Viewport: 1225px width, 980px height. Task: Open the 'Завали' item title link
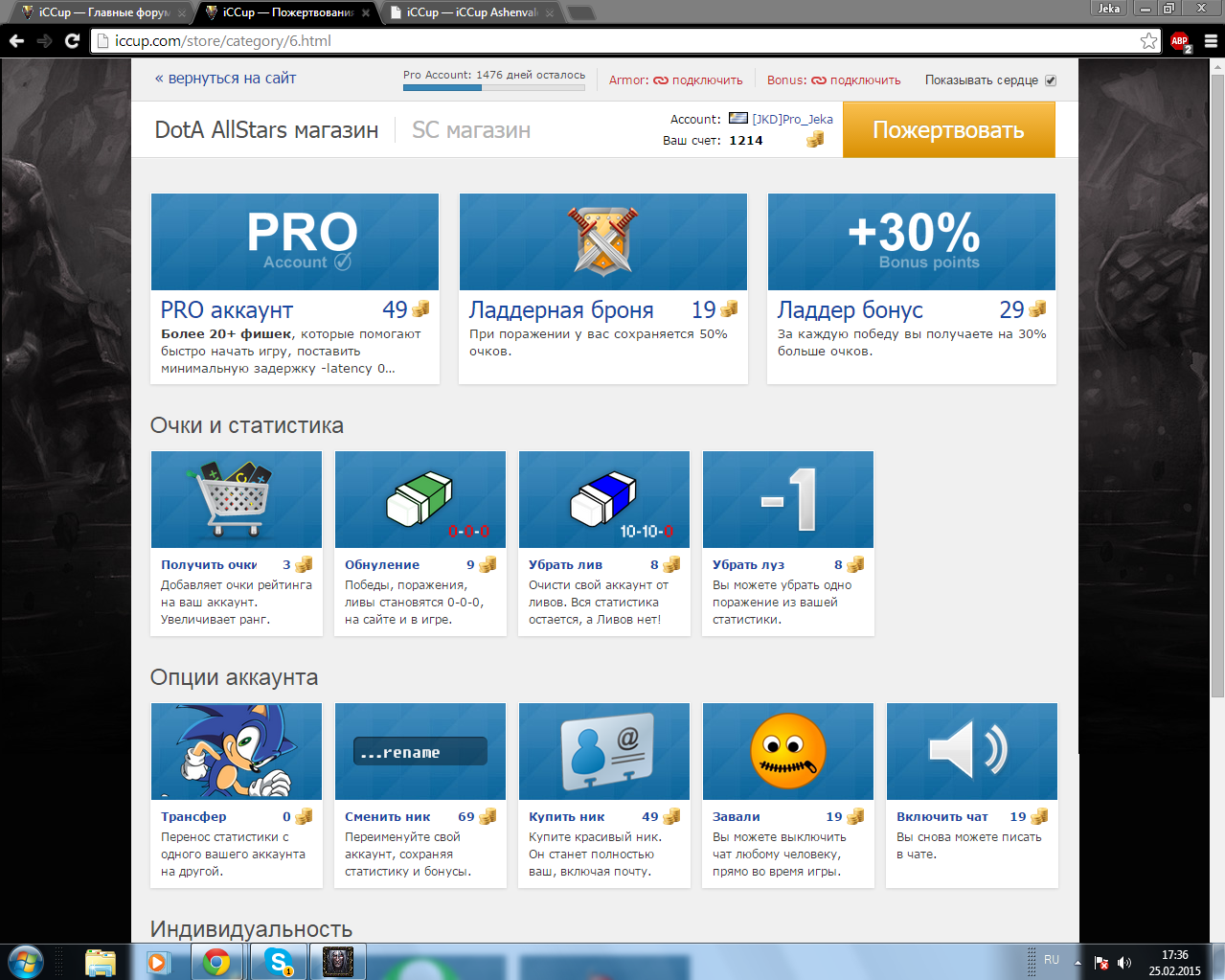click(x=737, y=817)
